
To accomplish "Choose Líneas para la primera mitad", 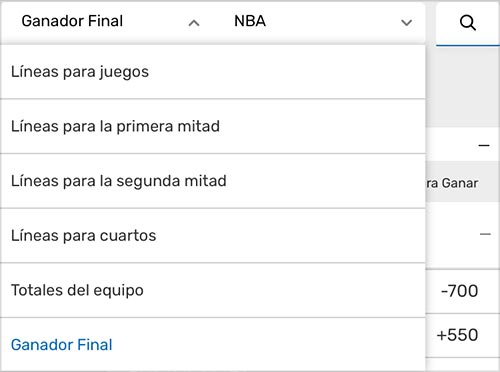I will pyautogui.click(x=213, y=126).
